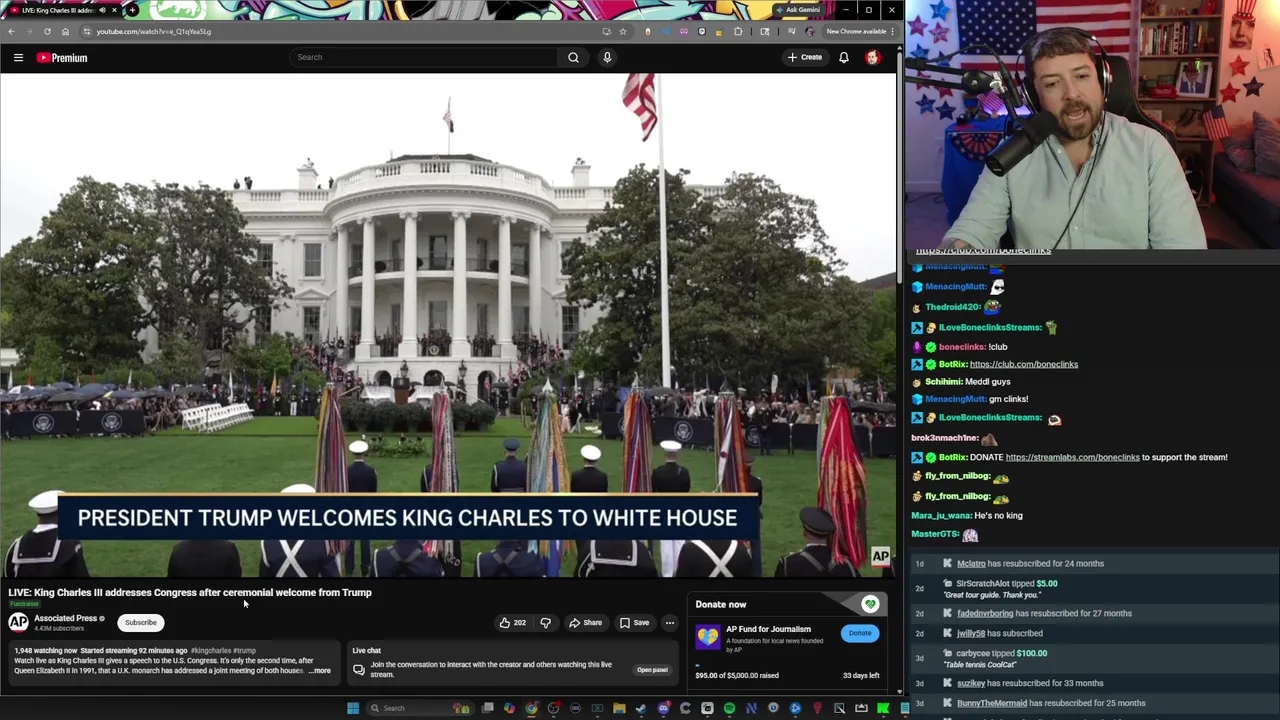
Task: Click fadednvrboring in the event feed
Action: click(985, 614)
